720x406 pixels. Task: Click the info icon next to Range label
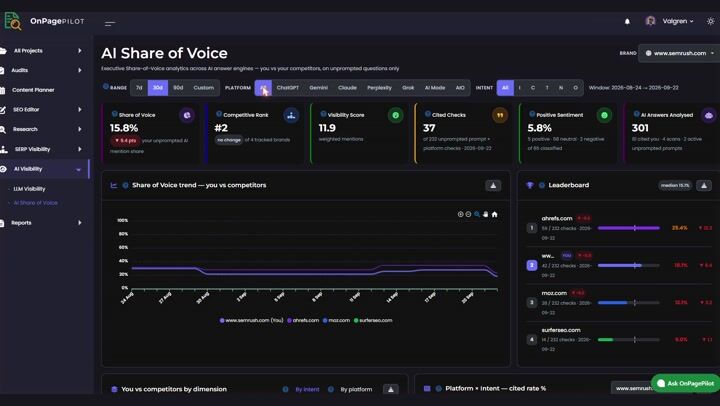(x=106, y=86)
